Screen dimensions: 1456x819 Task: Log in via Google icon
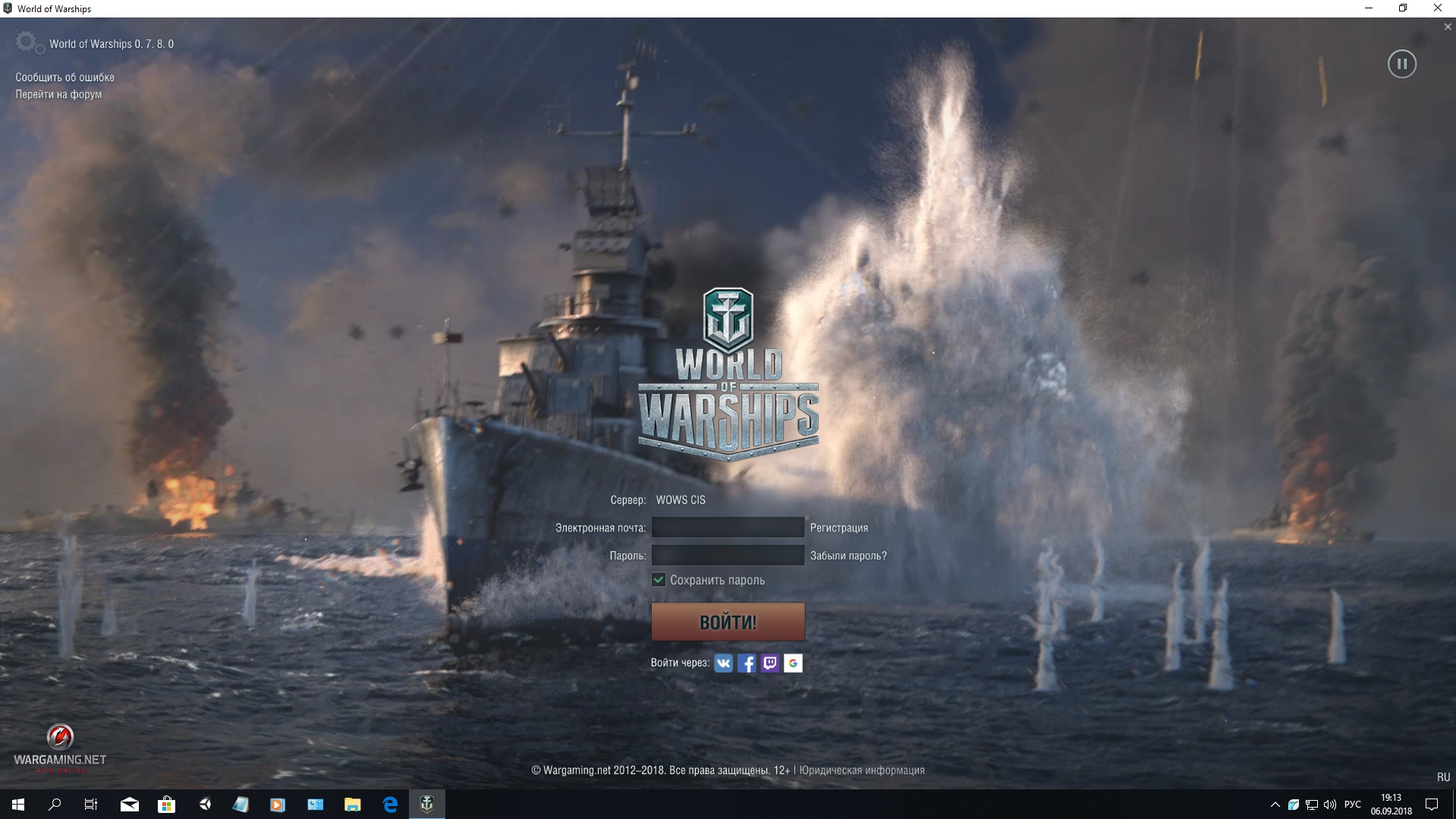click(x=793, y=663)
